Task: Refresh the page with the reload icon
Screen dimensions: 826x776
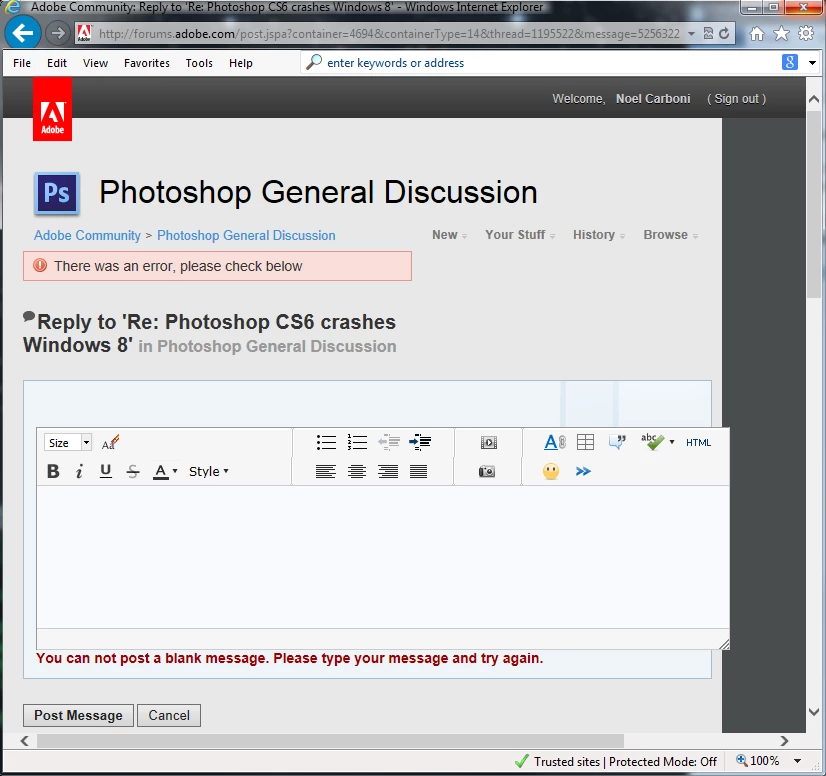Action: (x=724, y=34)
